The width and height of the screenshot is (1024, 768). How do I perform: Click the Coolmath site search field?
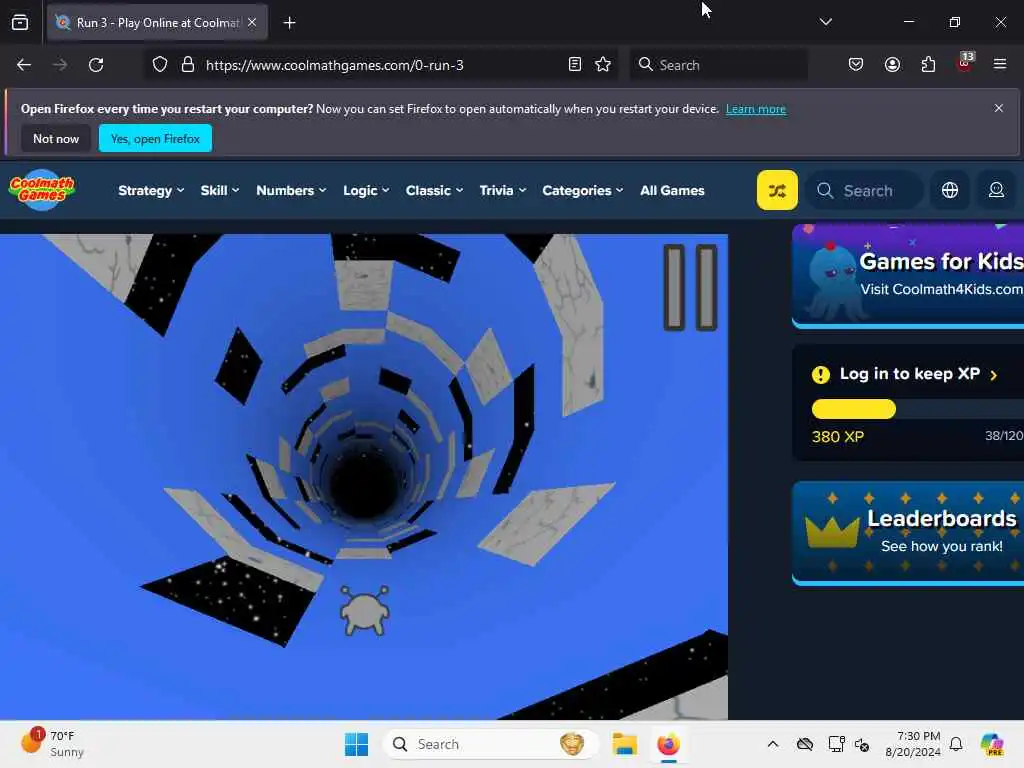point(864,191)
